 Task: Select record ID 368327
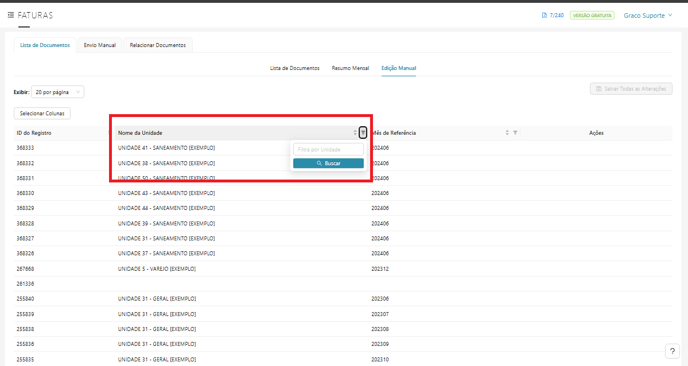point(25,238)
